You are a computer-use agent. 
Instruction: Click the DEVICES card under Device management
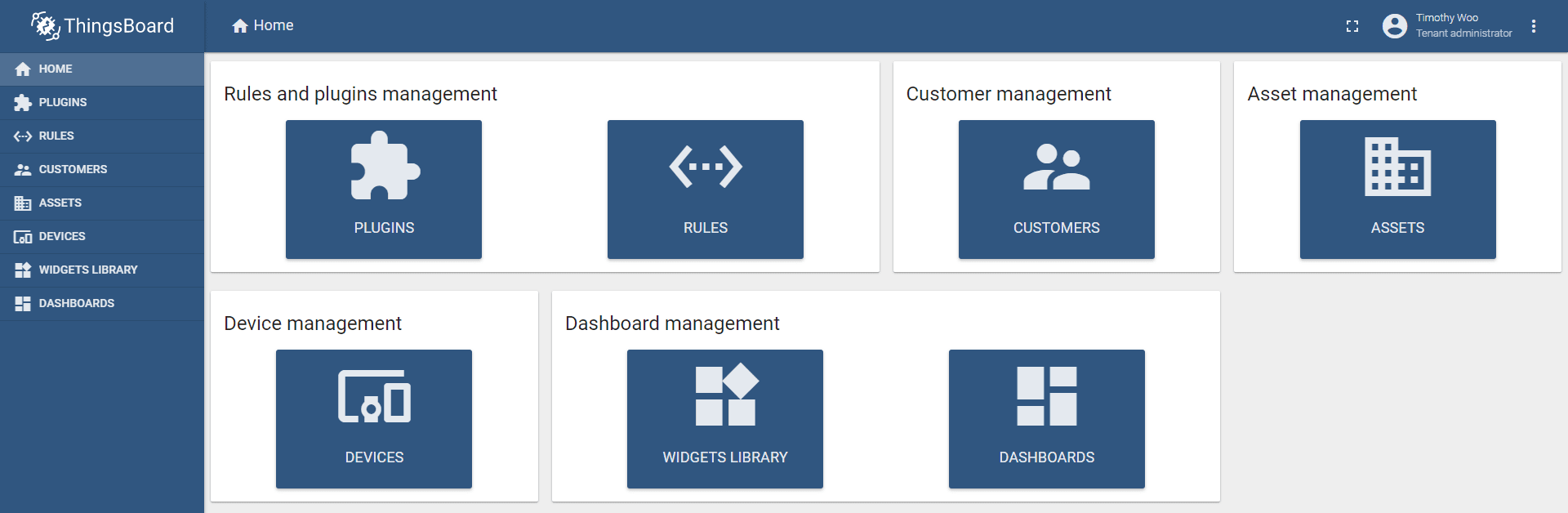point(373,418)
